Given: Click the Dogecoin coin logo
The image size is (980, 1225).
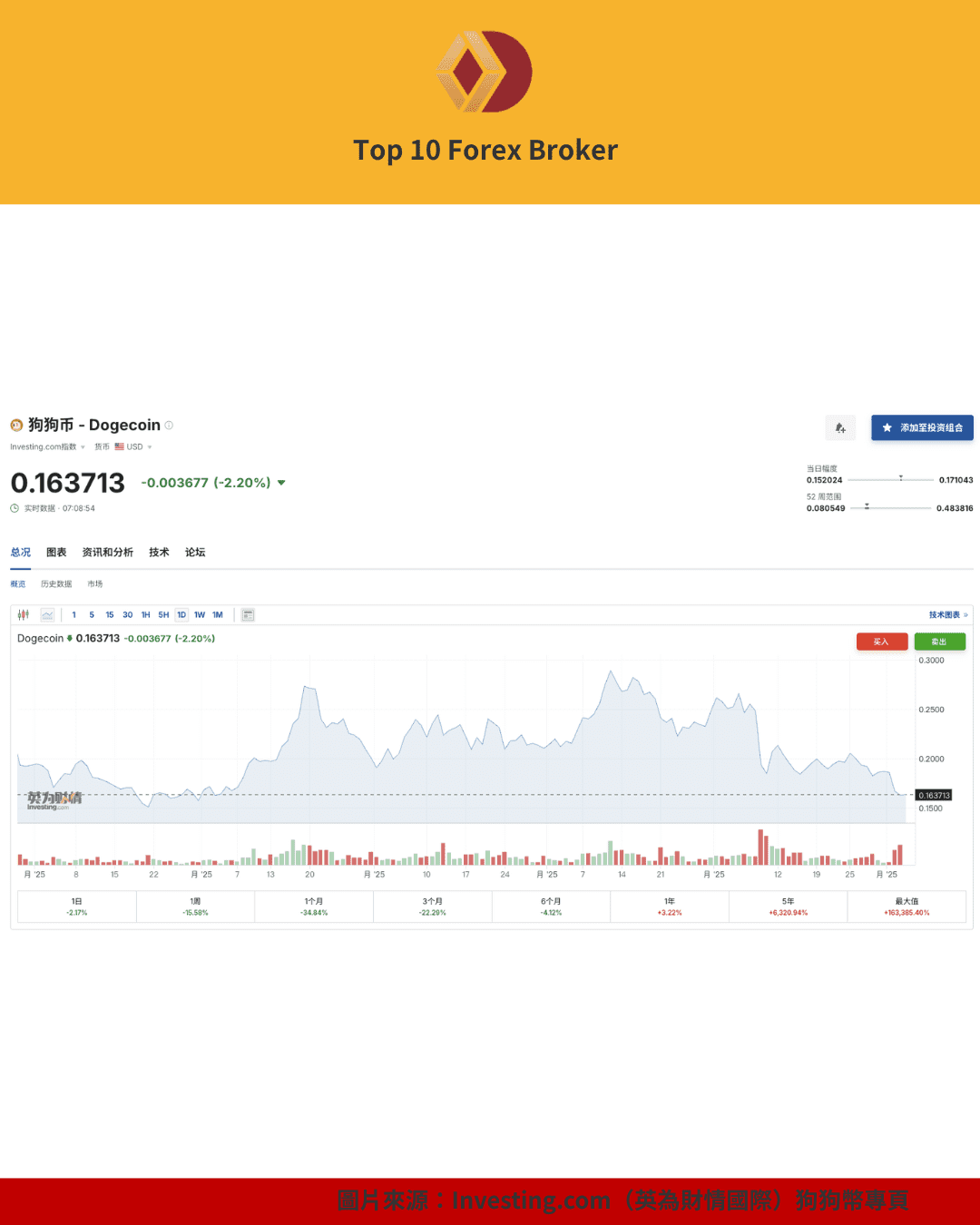Looking at the screenshot, I should pyautogui.click(x=15, y=425).
